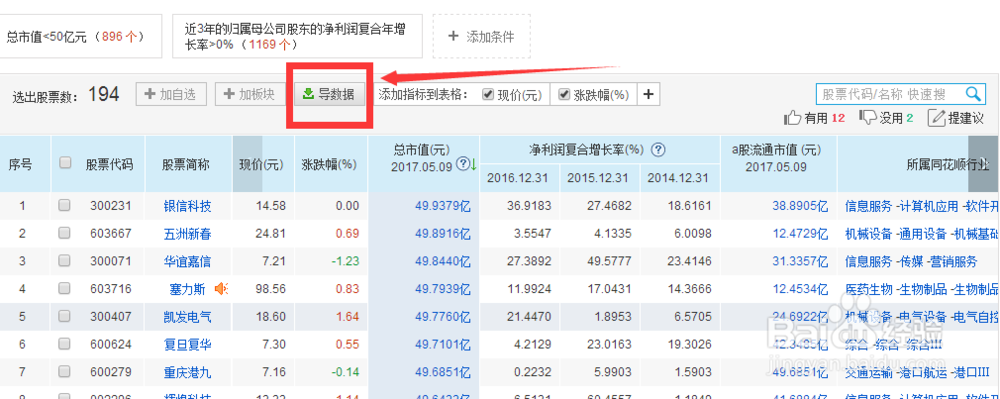Viewport: 1000px width, 399px height.
Task: Click the search magnifier icon
Action: [x=973, y=94]
